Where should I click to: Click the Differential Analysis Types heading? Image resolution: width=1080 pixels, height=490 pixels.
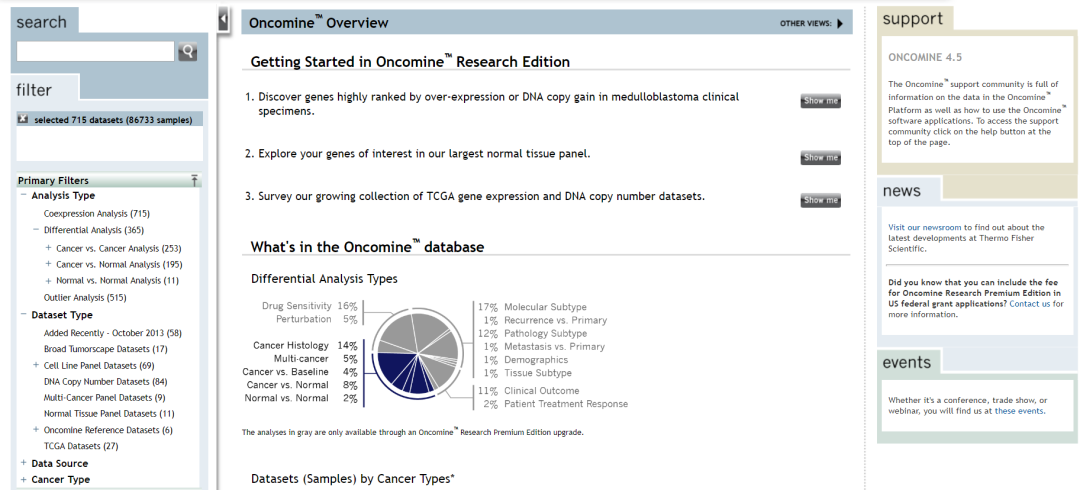click(x=324, y=279)
